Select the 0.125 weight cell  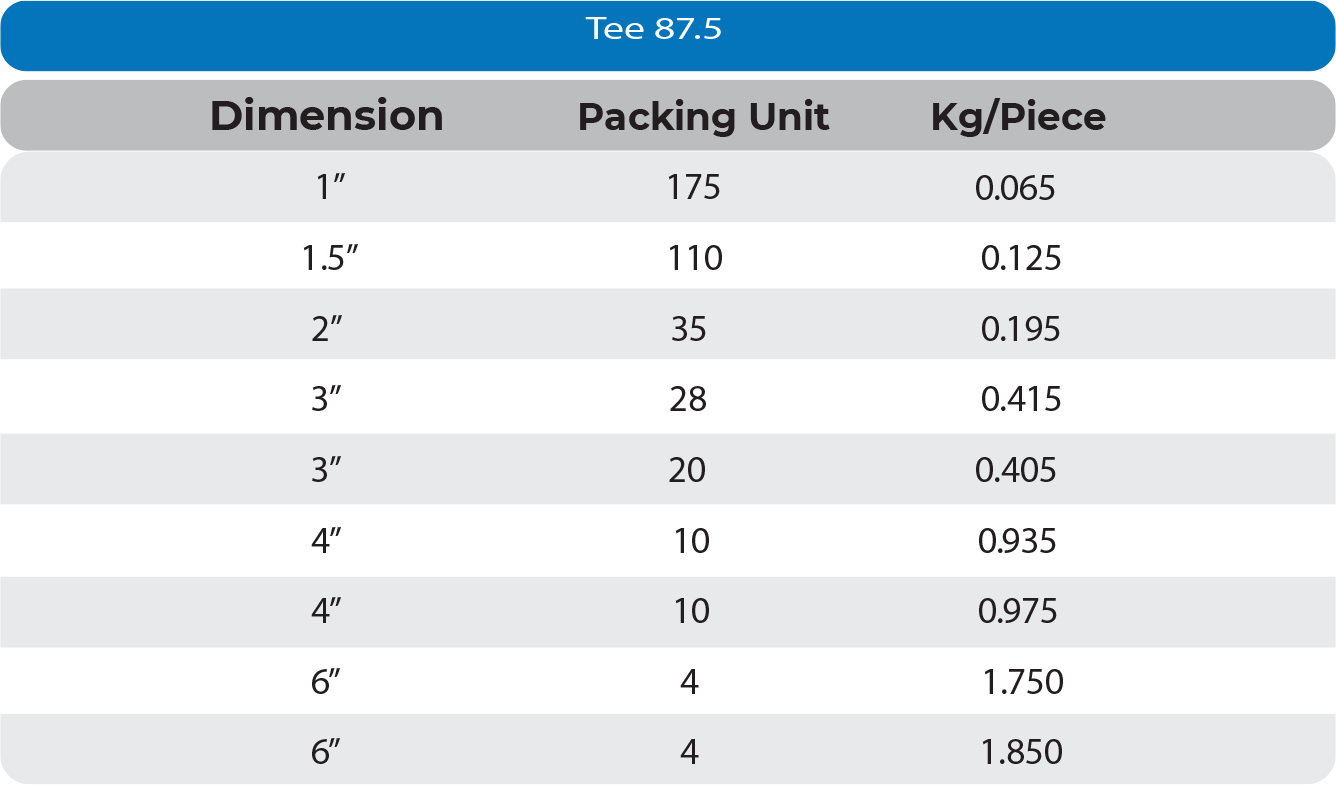pyautogui.click(x=1021, y=259)
